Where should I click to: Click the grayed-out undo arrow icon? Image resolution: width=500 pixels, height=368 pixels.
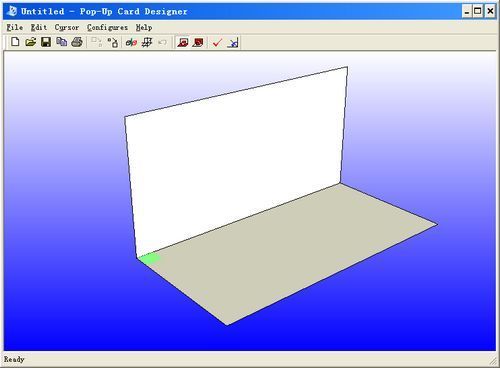click(162, 42)
